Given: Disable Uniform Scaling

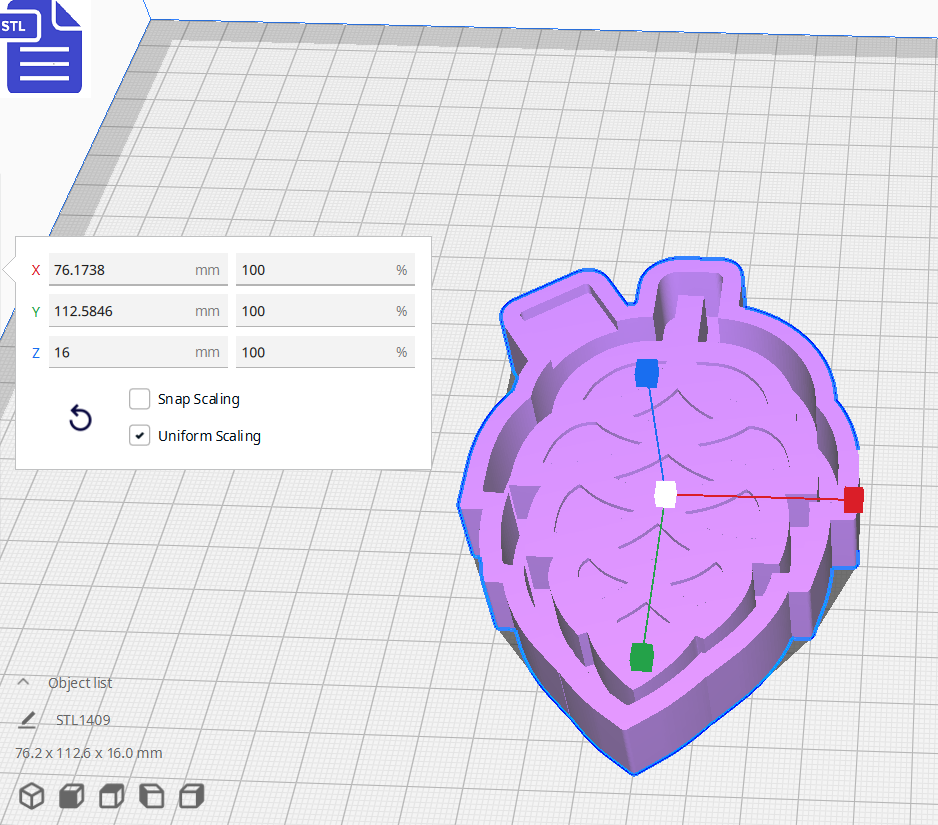Looking at the screenshot, I should 139,435.
